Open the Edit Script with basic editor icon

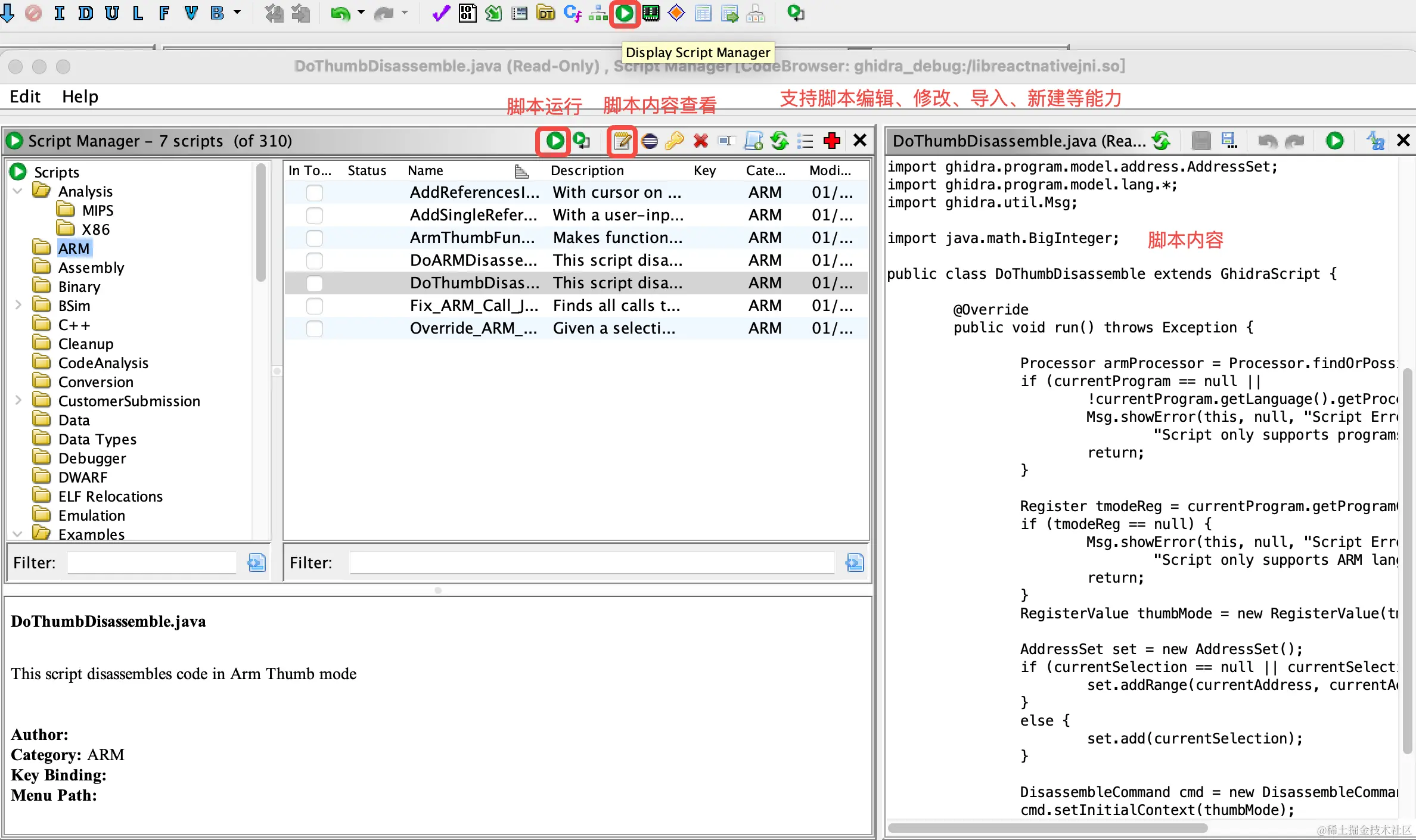[x=622, y=141]
